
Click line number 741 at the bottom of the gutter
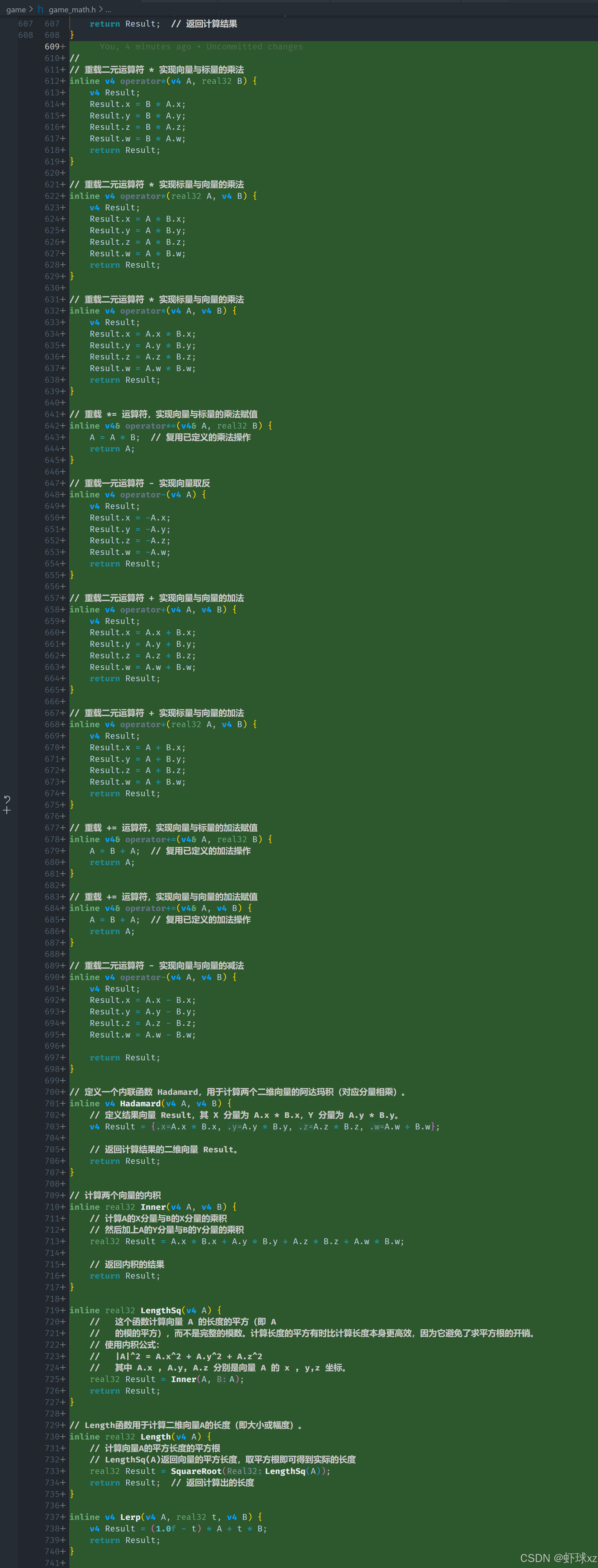point(52,1563)
